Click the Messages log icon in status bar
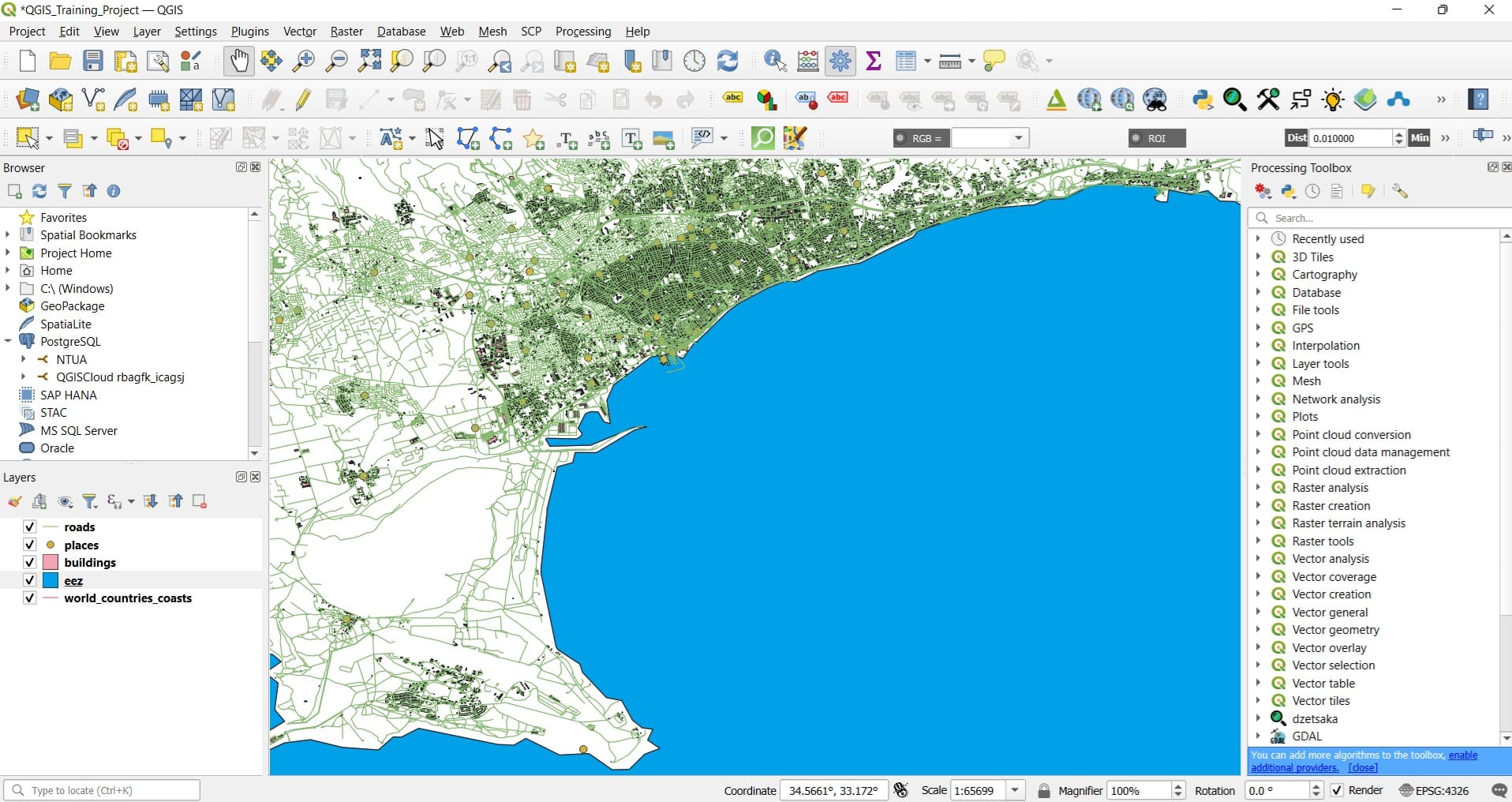Viewport: 1512px width, 802px height. (x=1499, y=790)
